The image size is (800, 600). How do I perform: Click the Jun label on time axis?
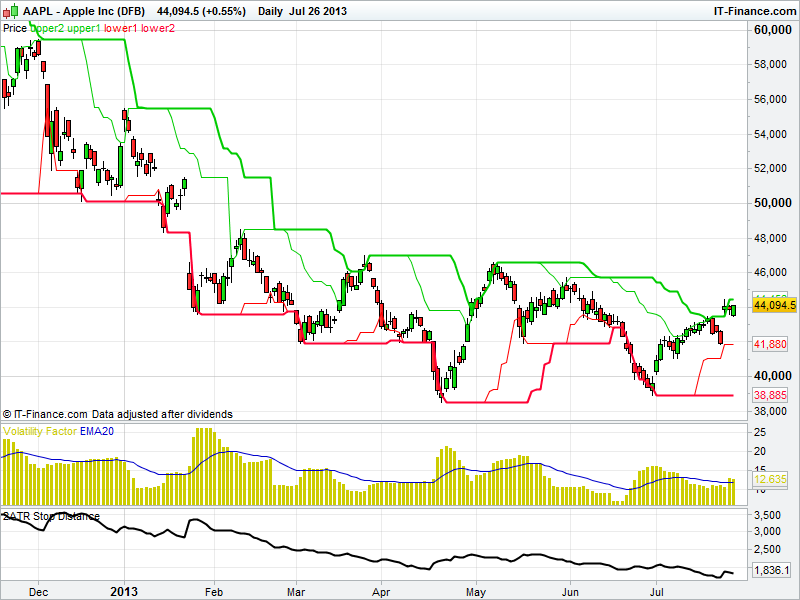click(x=570, y=592)
